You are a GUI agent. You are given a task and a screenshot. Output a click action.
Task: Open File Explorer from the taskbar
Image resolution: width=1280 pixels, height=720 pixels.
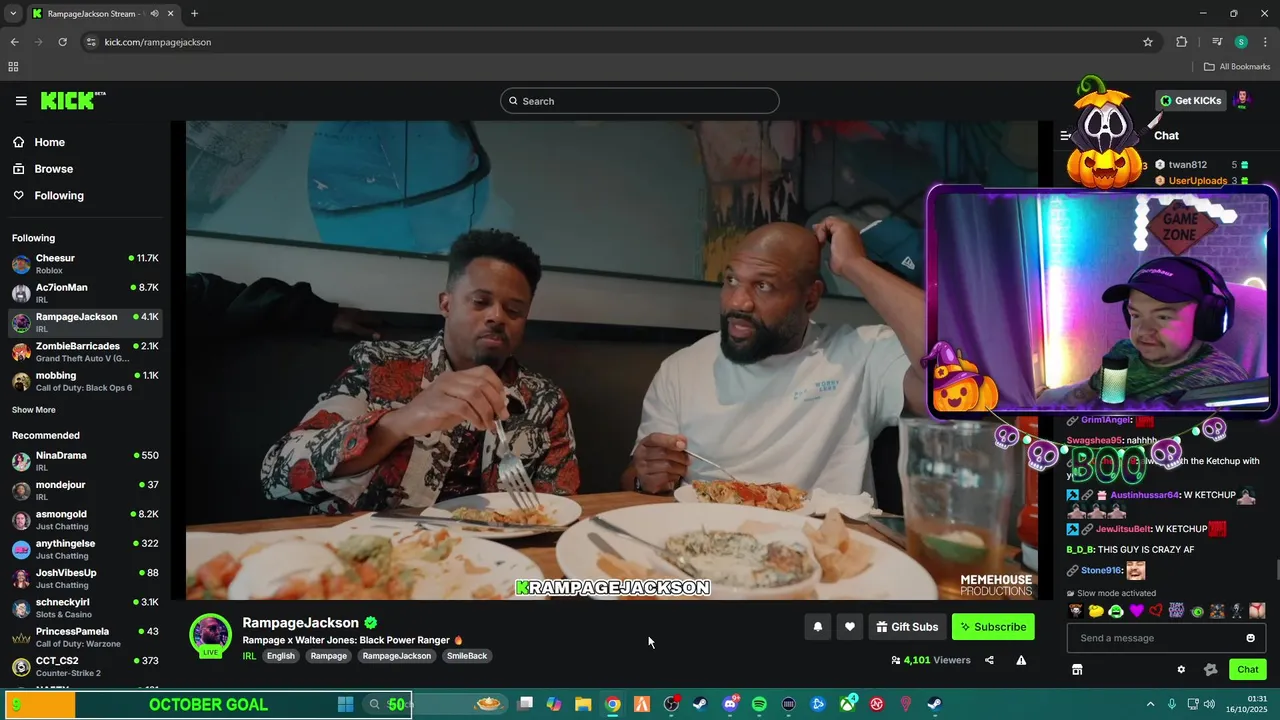[x=583, y=704]
